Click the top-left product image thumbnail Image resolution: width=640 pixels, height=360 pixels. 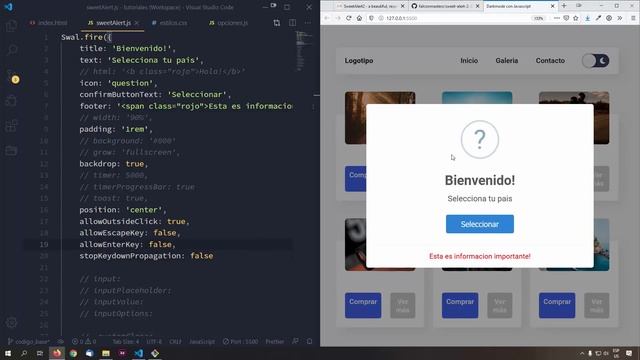pos(380,118)
